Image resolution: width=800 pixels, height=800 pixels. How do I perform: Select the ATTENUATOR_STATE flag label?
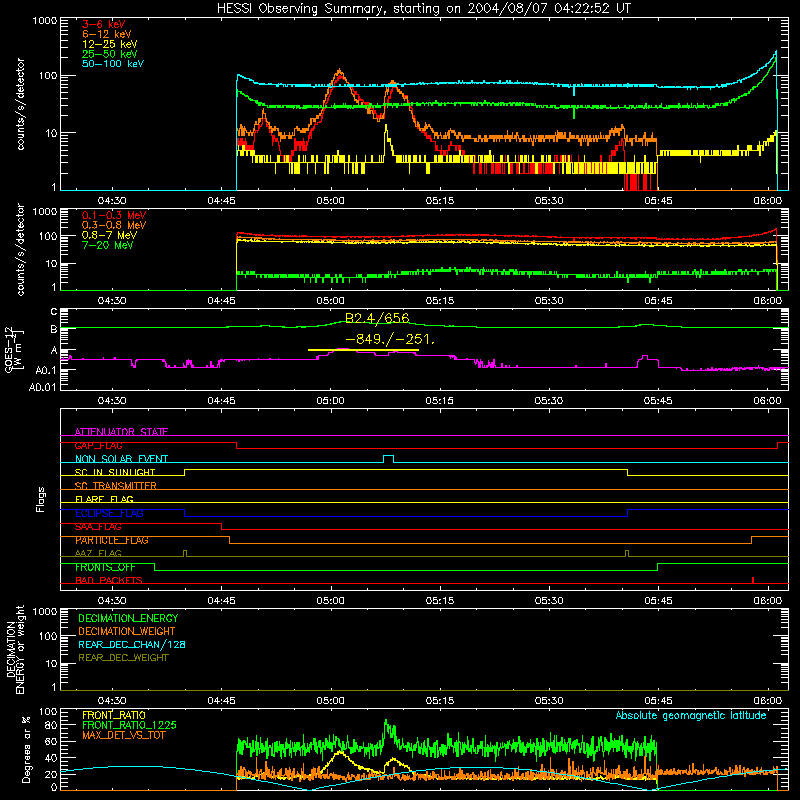121,432
